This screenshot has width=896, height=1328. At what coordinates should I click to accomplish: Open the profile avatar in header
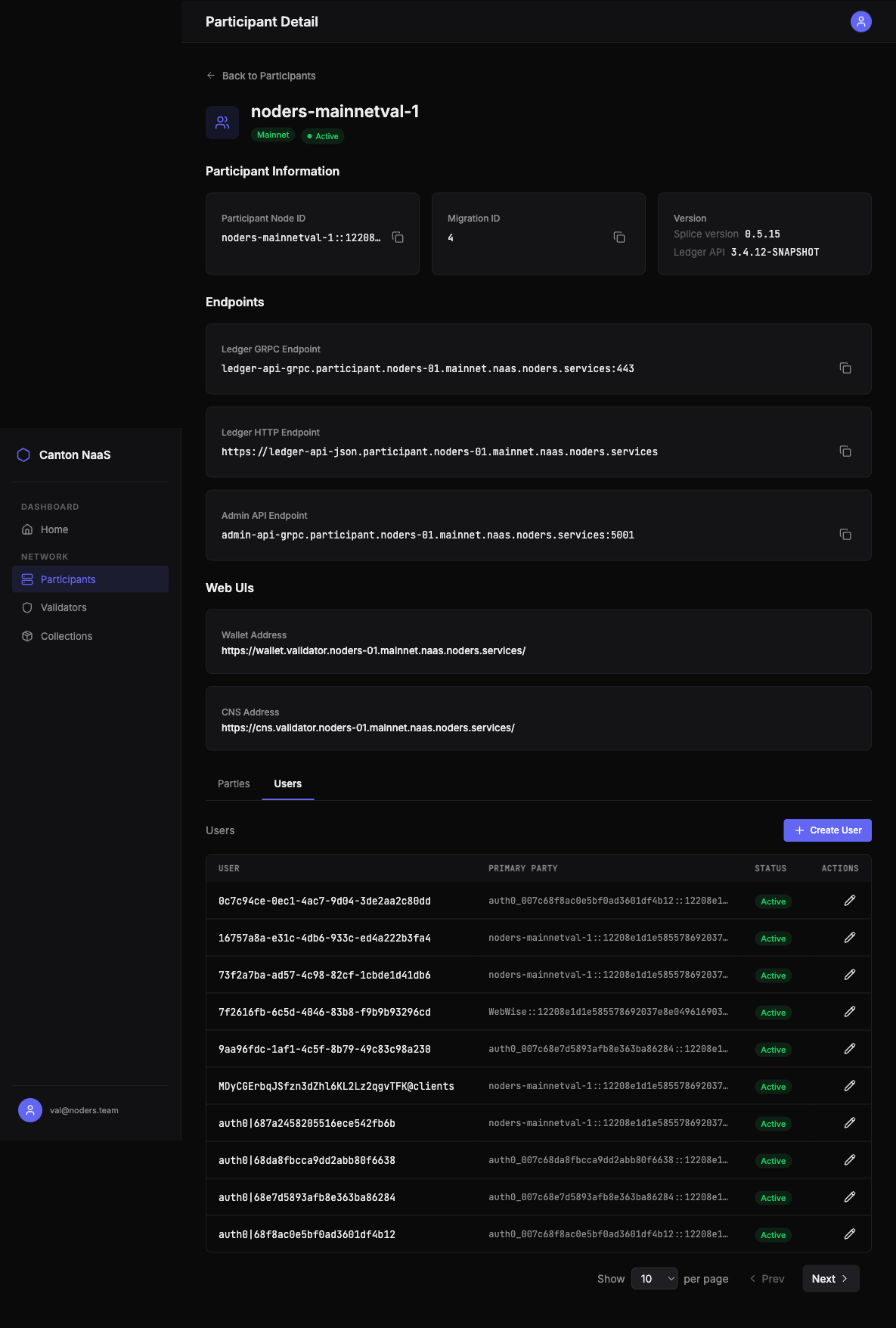[x=860, y=21]
